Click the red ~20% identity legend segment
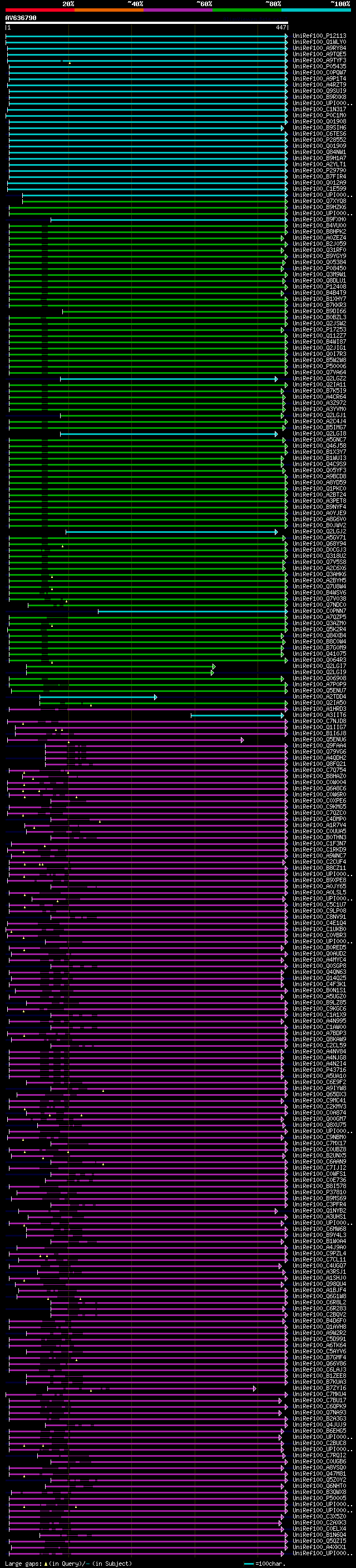This screenshot has height=1568, width=356. click(39, 10)
